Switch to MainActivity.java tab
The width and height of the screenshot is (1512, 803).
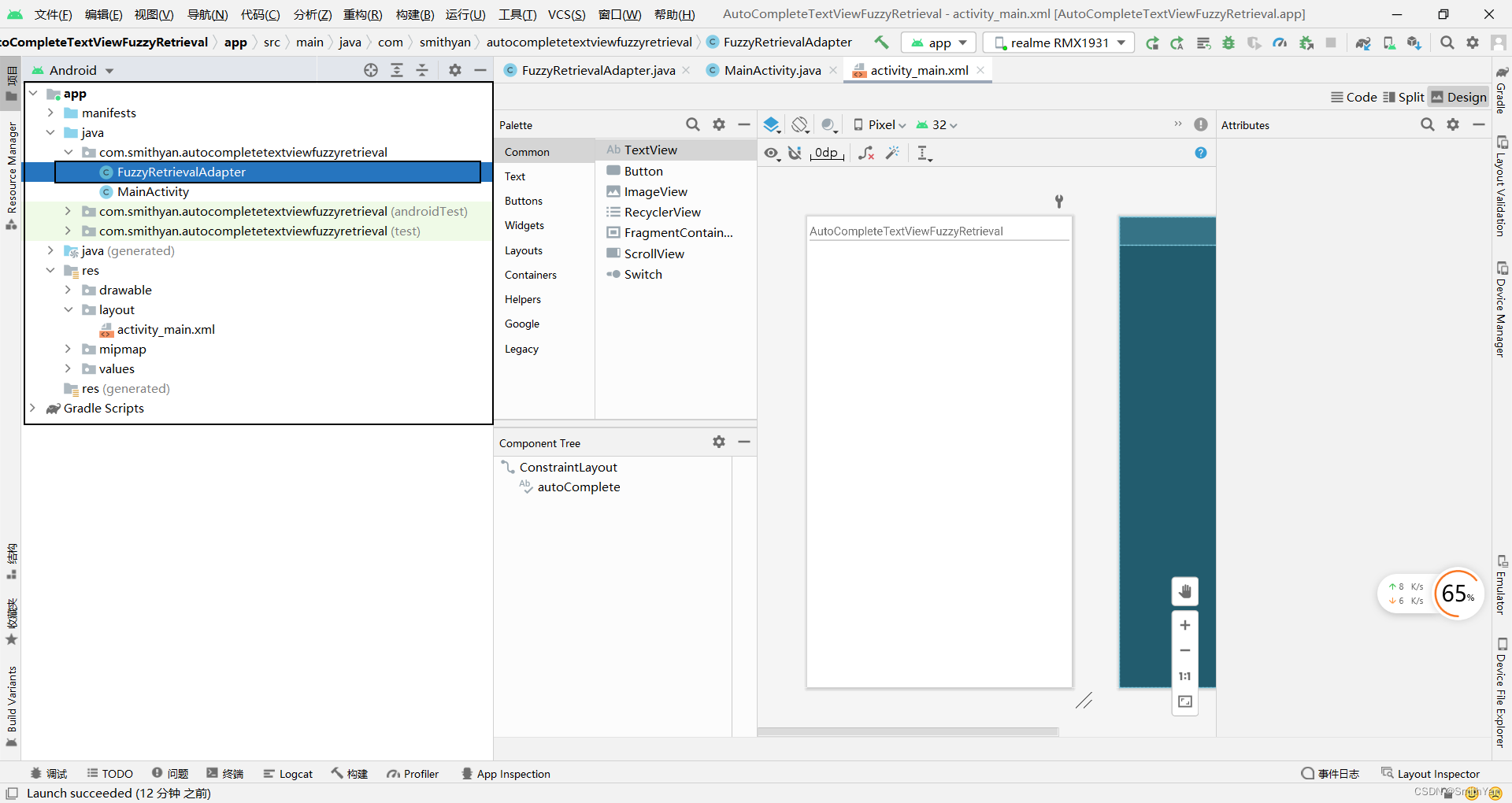pyautogui.click(x=772, y=70)
